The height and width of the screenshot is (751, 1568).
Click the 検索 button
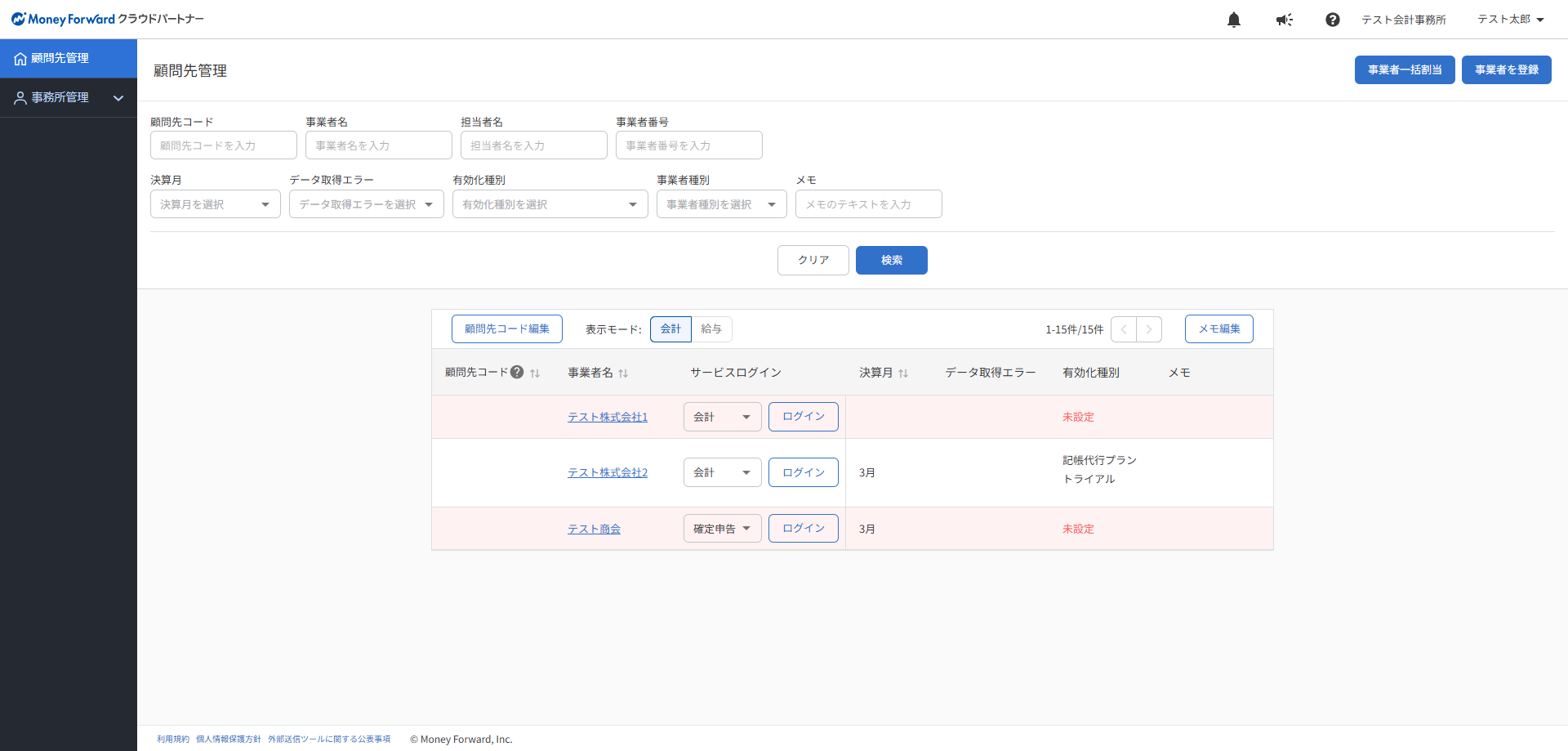892,260
